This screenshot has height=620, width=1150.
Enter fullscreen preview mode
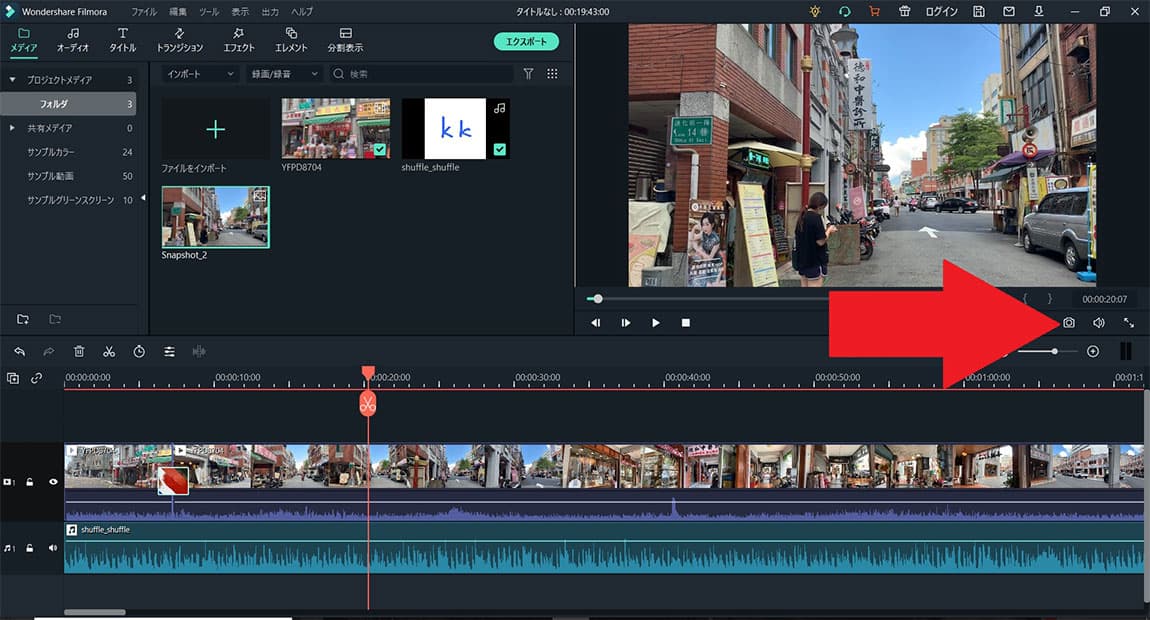[x=1129, y=323]
